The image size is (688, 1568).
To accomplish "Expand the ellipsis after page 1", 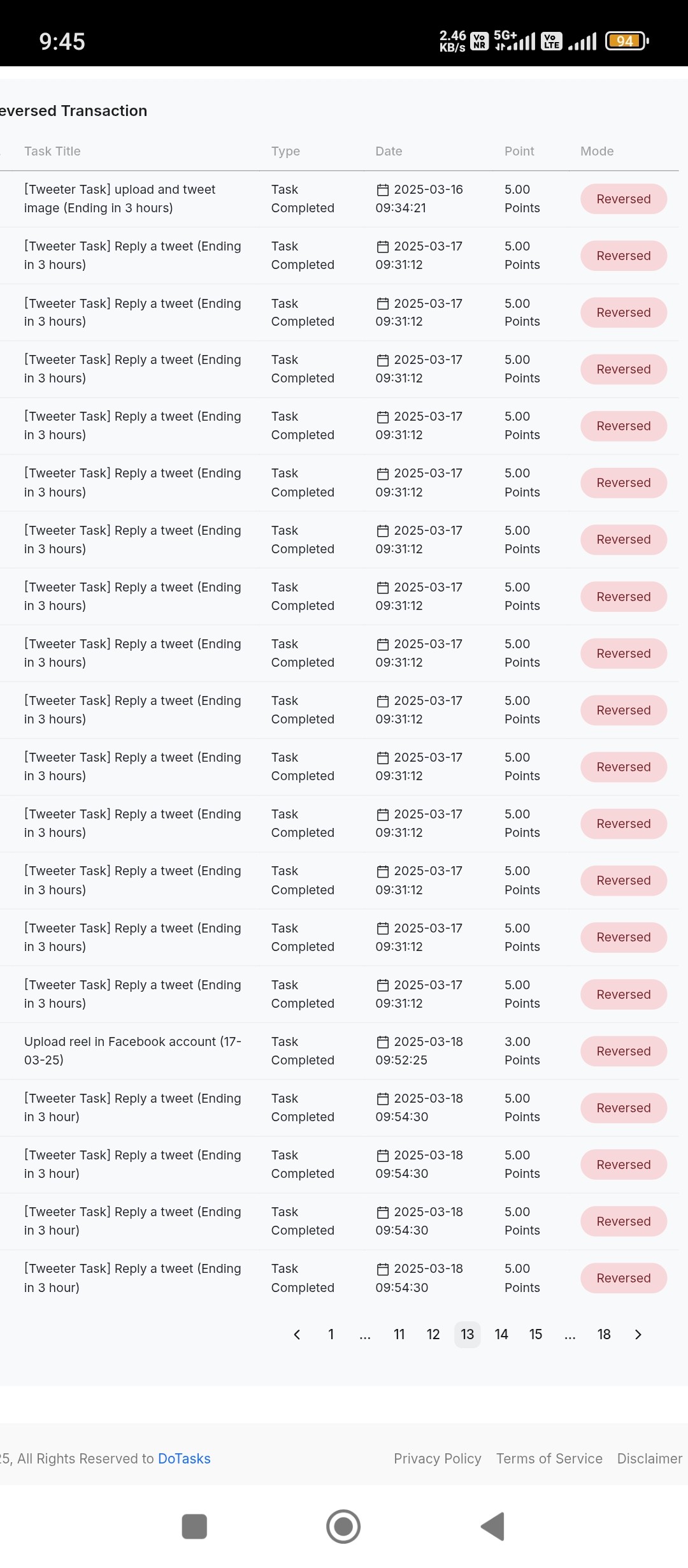I will coord(365,1334).
